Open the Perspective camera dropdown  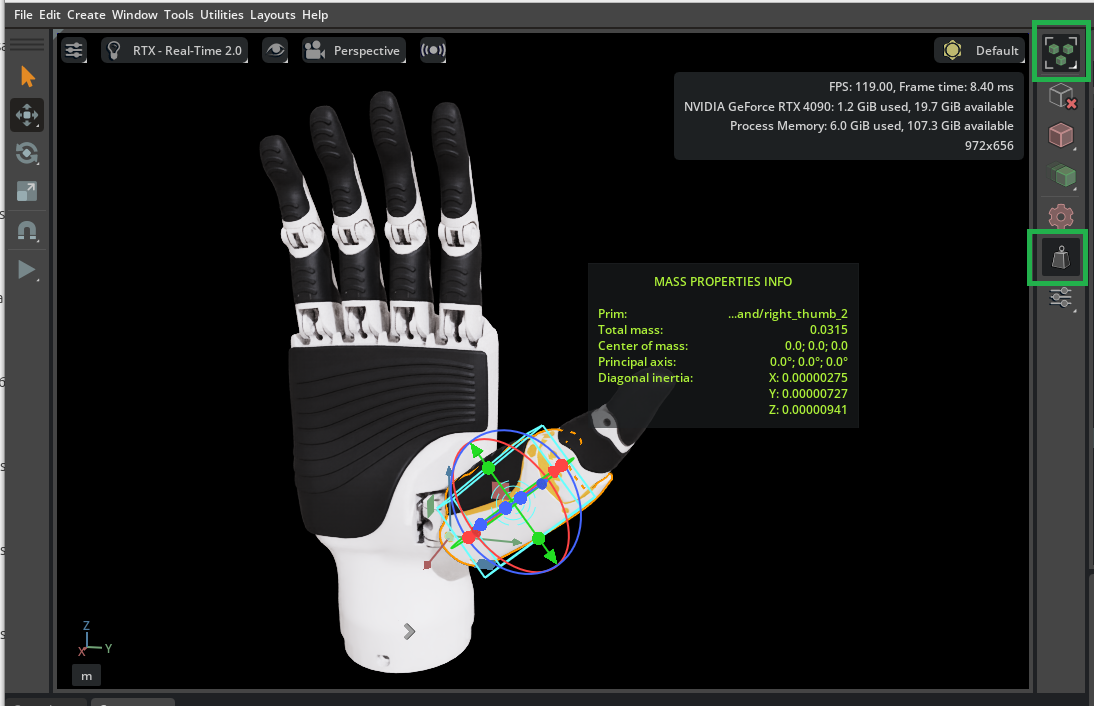tap(353, 50)
